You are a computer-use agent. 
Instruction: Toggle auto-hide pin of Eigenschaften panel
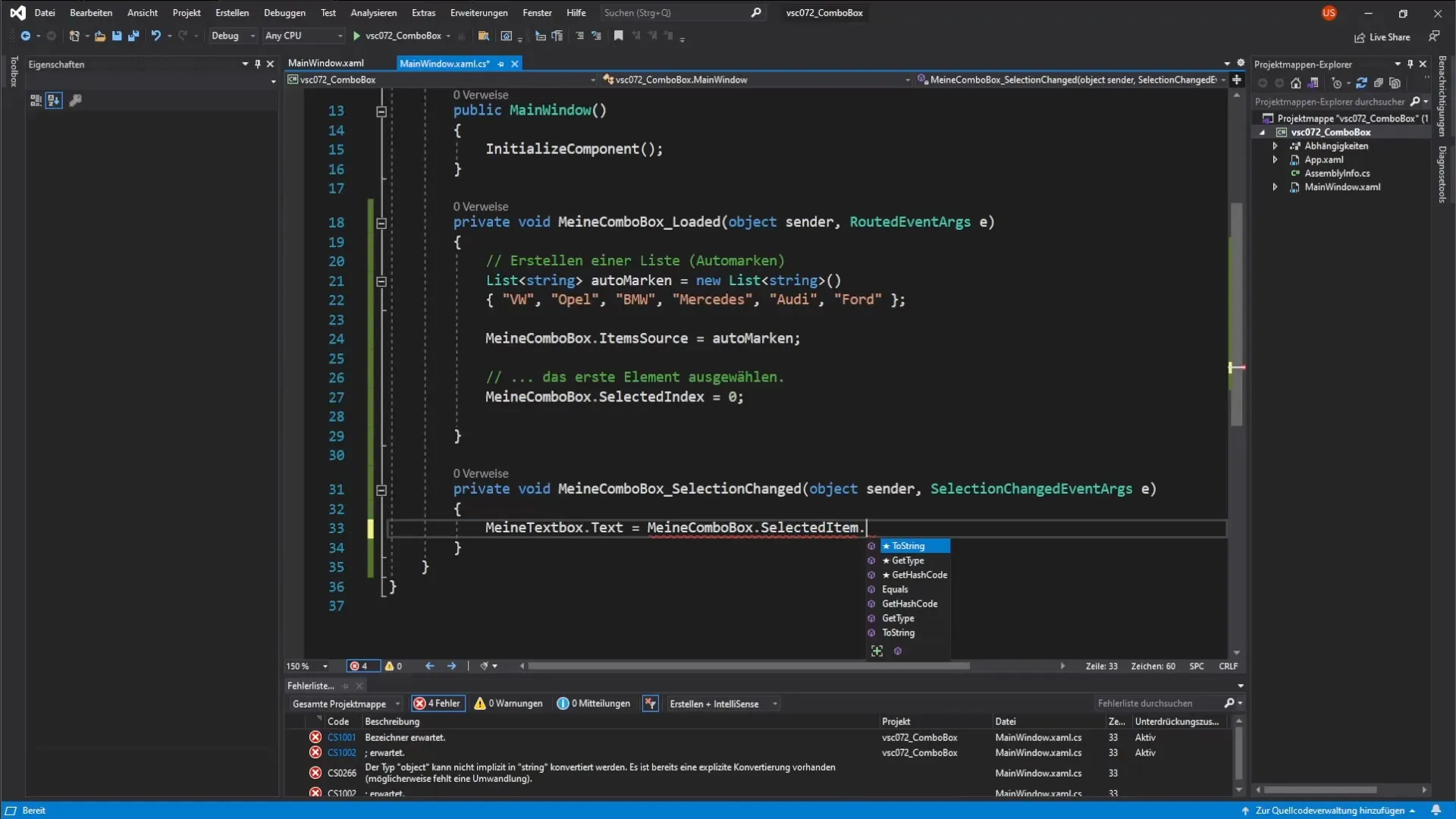tap(258, 64)
